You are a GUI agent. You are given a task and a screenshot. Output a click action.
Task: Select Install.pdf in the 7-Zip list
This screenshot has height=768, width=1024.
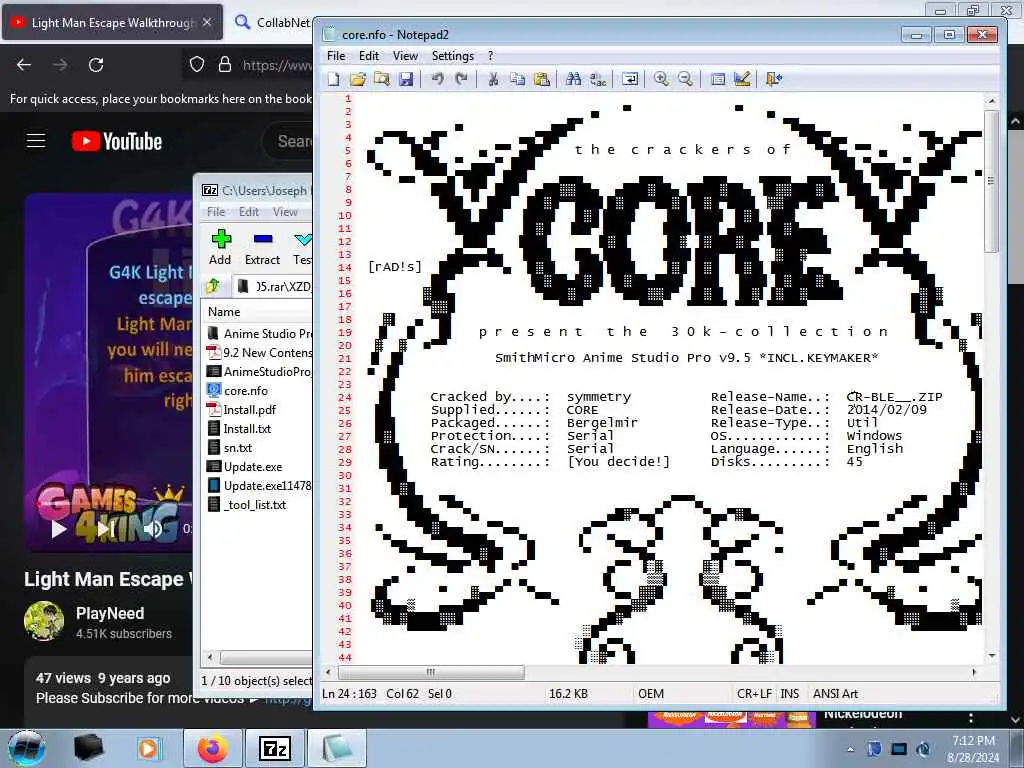point(249,409)
